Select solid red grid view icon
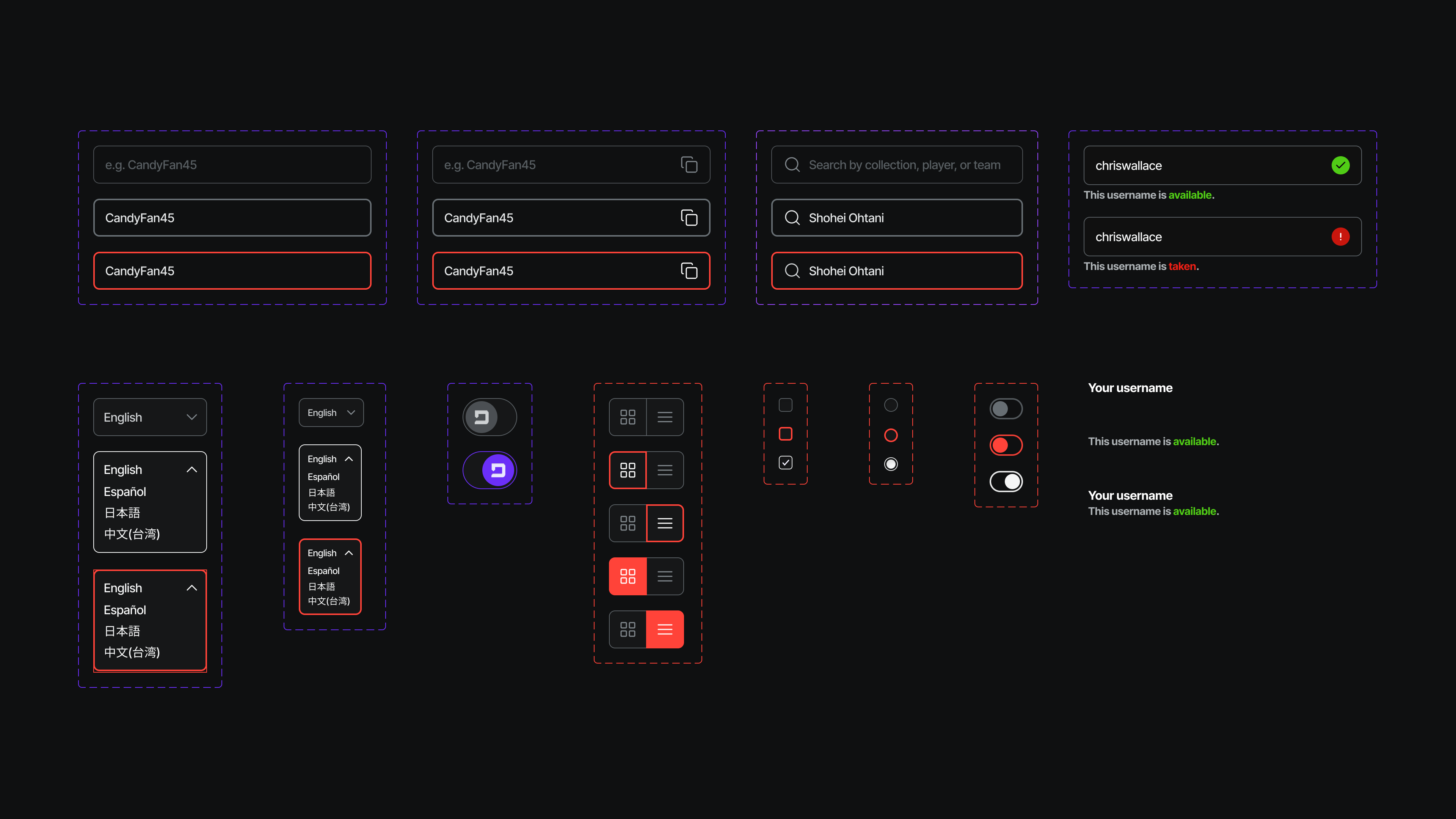 click(628, 576)
